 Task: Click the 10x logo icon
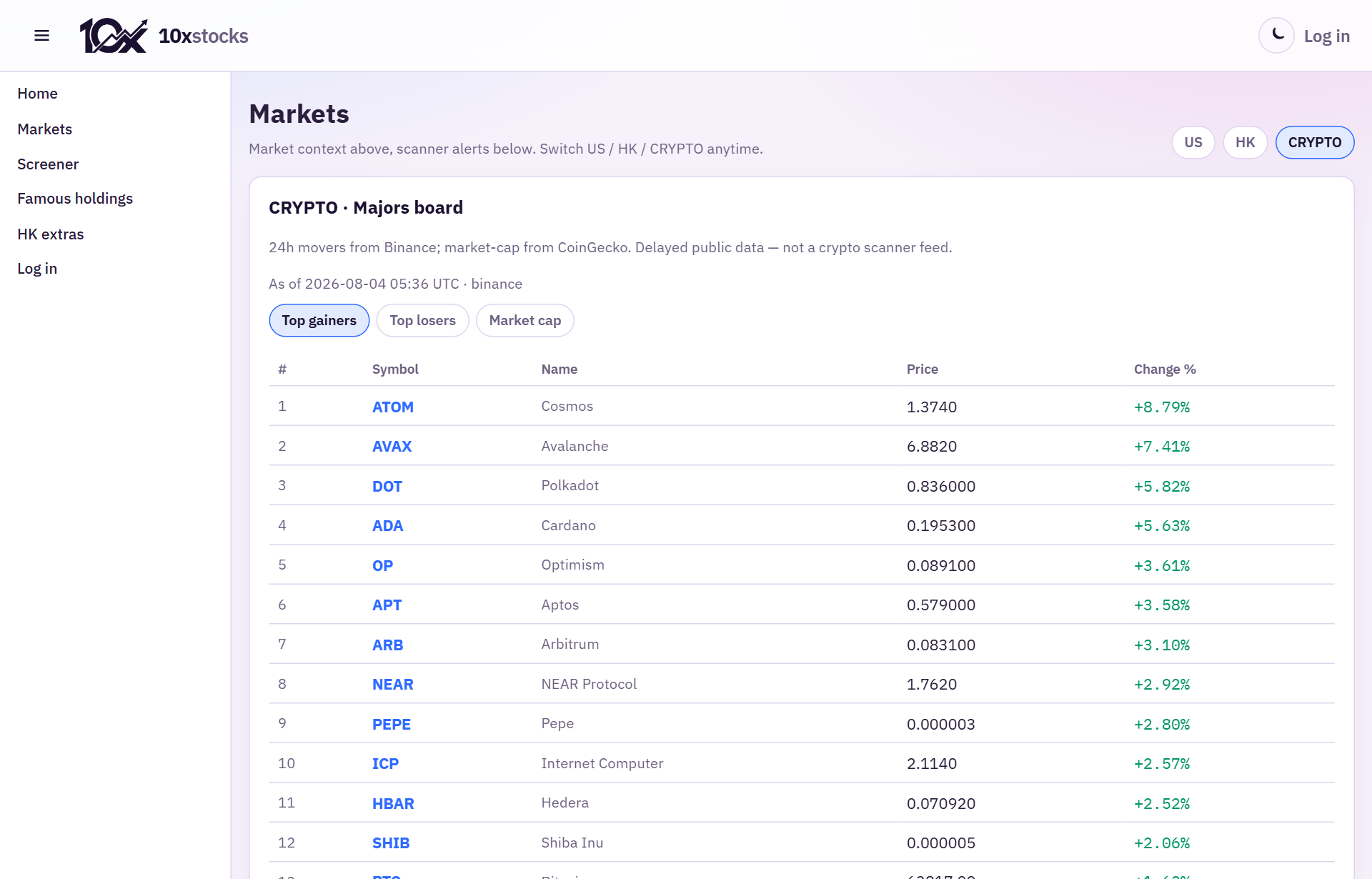point(114,36)
